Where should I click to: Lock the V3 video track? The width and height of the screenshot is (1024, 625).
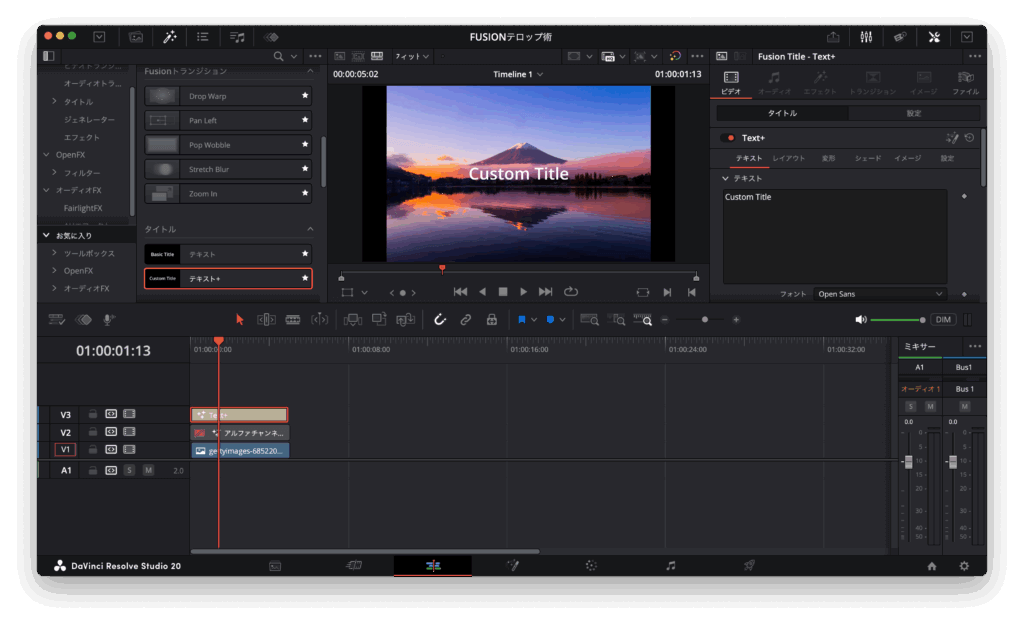pyautogui.click(x=92, y=414)
